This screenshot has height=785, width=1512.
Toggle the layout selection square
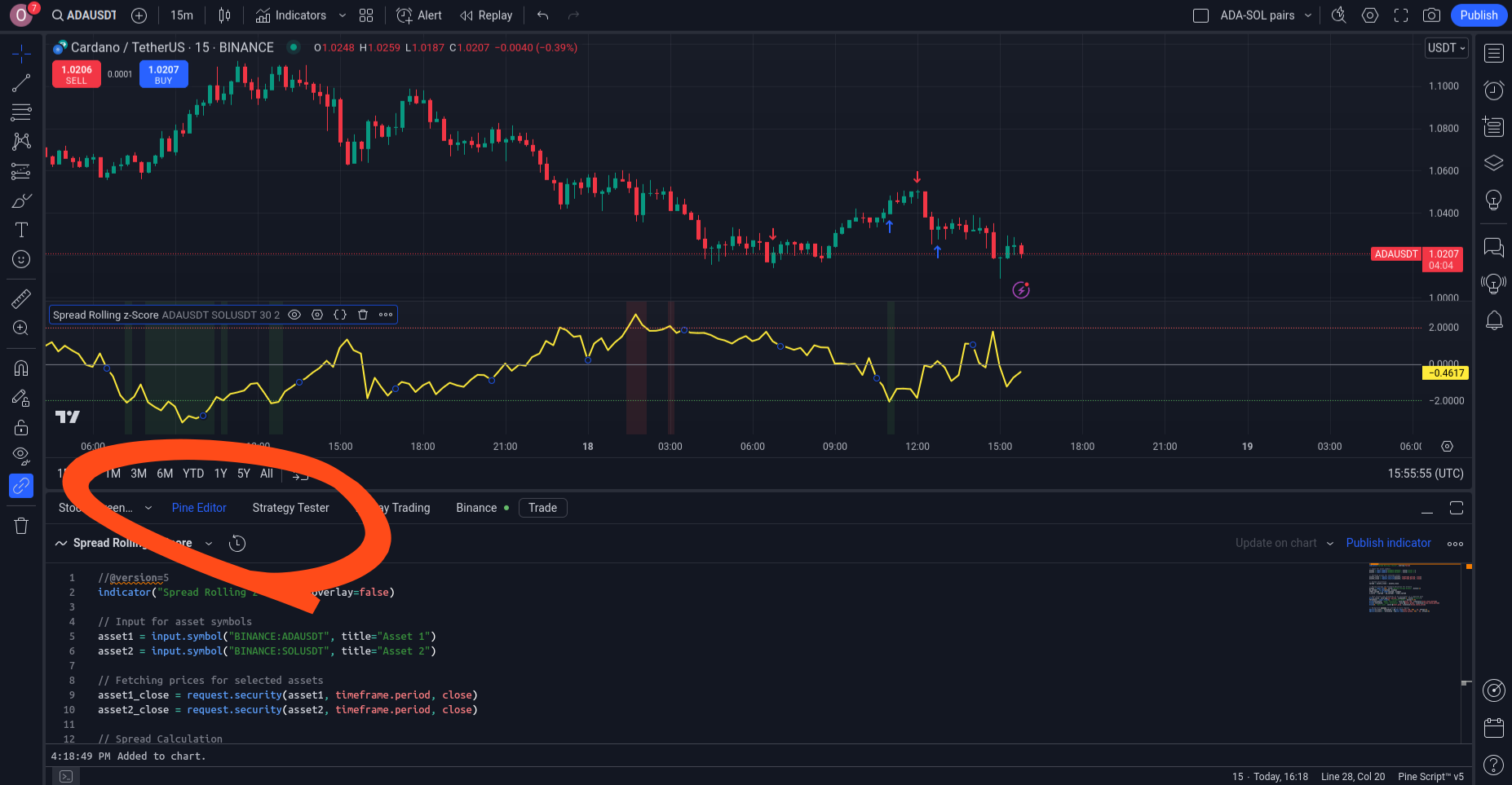point(1200,15)
